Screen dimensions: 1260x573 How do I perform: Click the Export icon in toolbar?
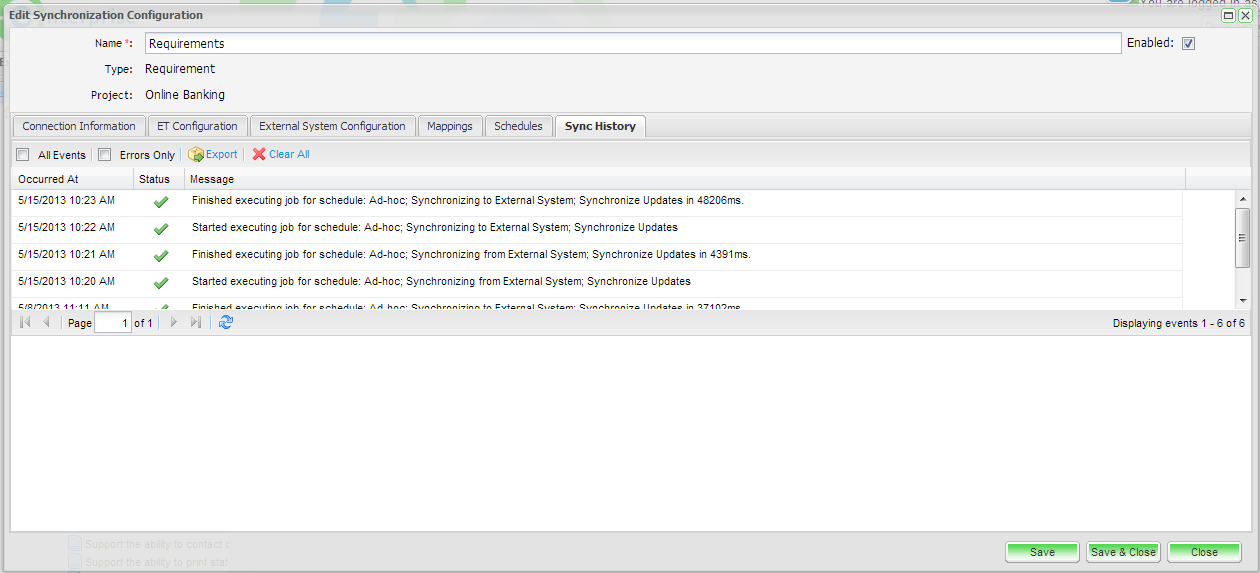pyautogui.click(x=196, y=155)
